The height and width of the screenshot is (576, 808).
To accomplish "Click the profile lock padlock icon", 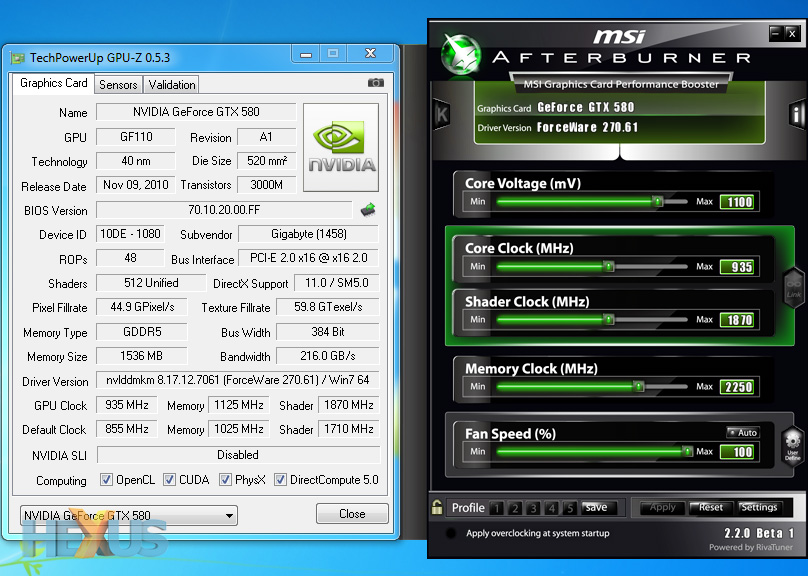I will coord(437,507).
